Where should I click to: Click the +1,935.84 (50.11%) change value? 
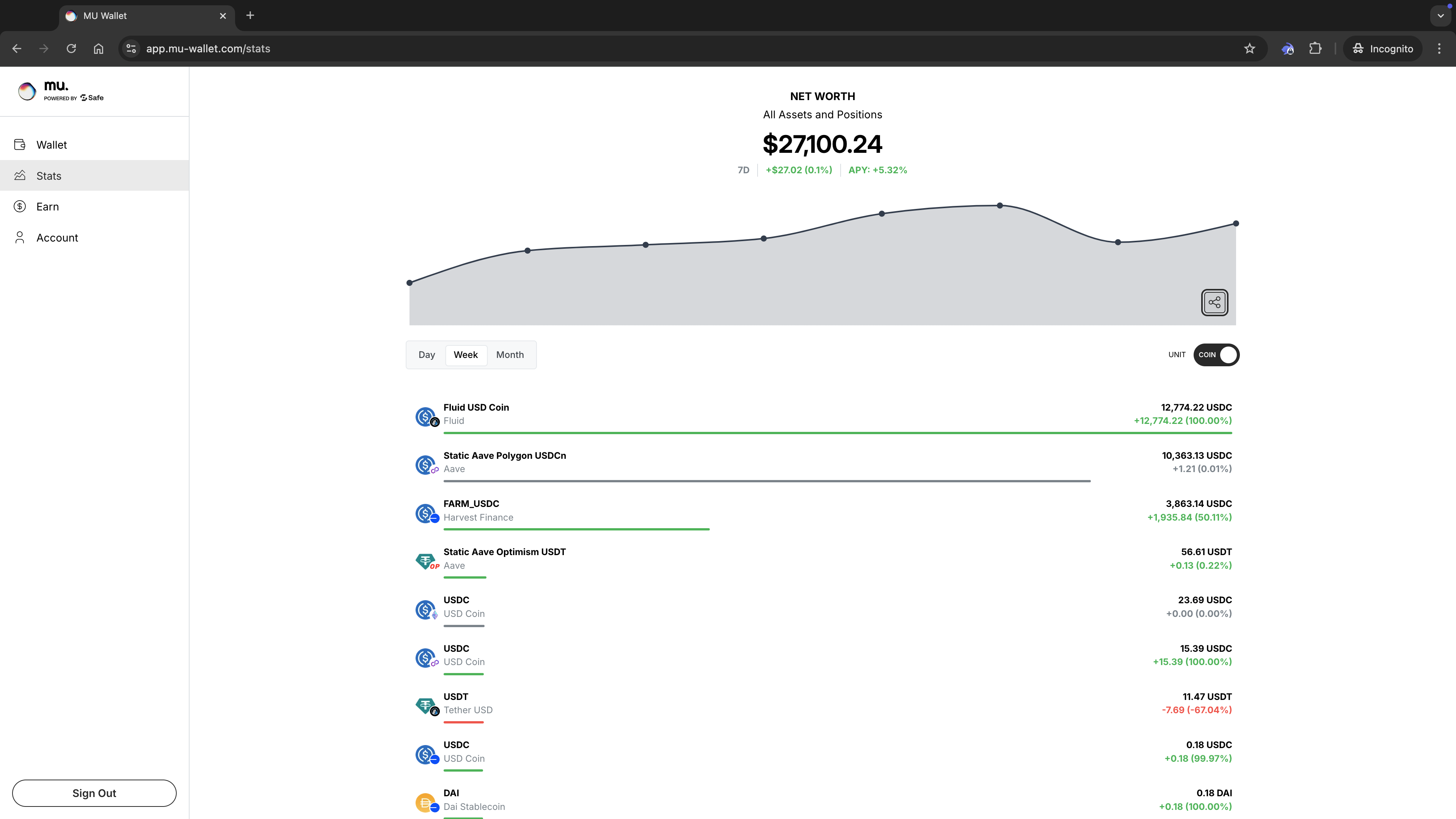pyautogui.click(x=1189, y=517)
